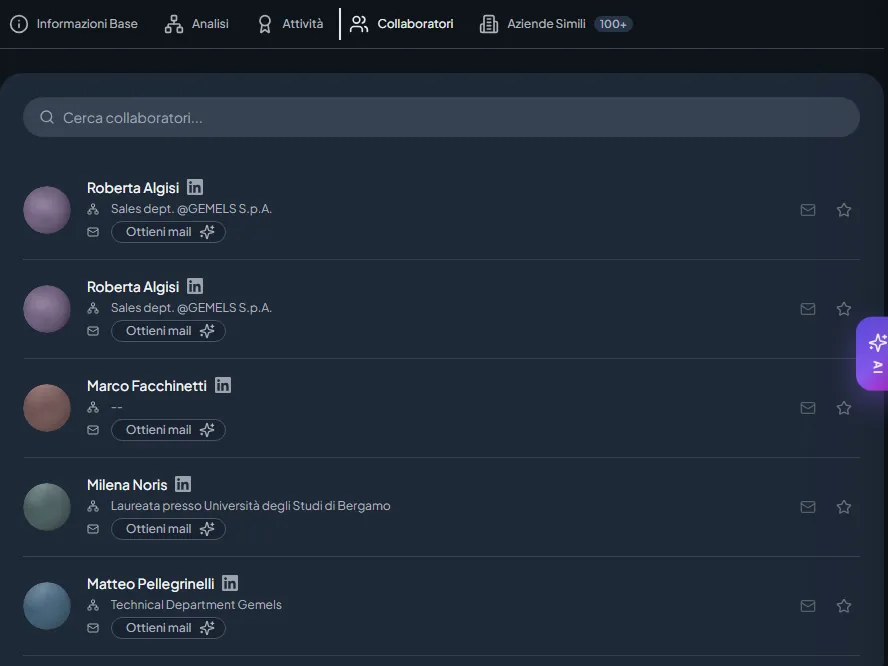Image resolution: width=888 pixels, height=666 pixels.
Task: Focus the Cerca collaboratori search field
Action: click(x=441, y=117)
